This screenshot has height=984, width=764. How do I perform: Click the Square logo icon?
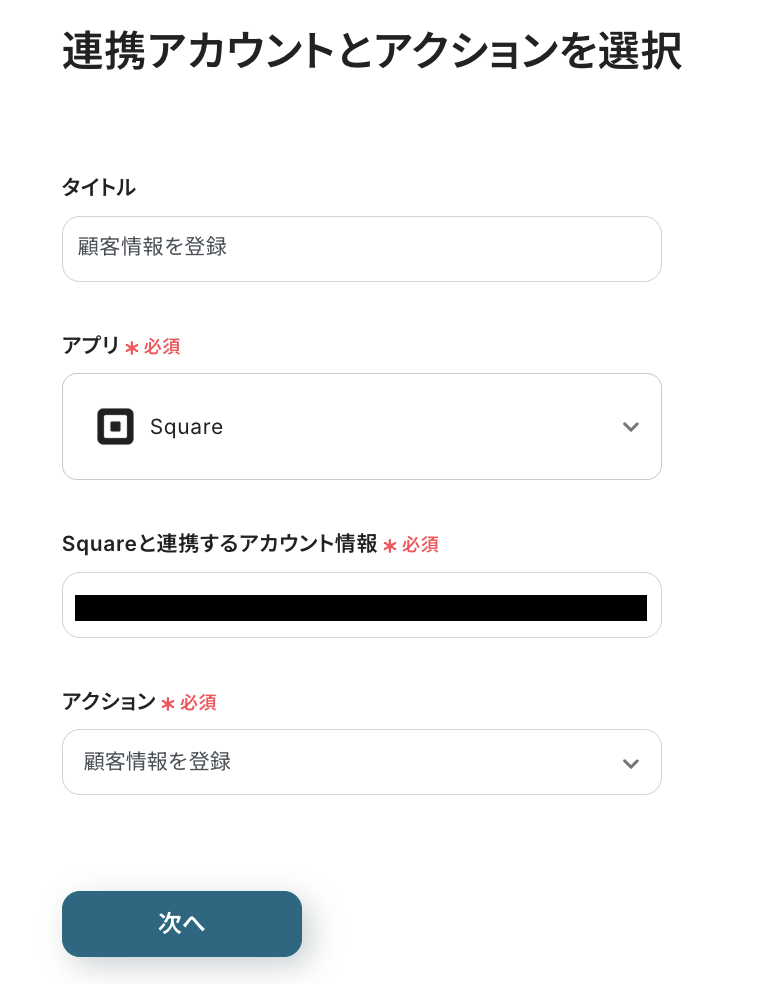click(x=115, y=427)
